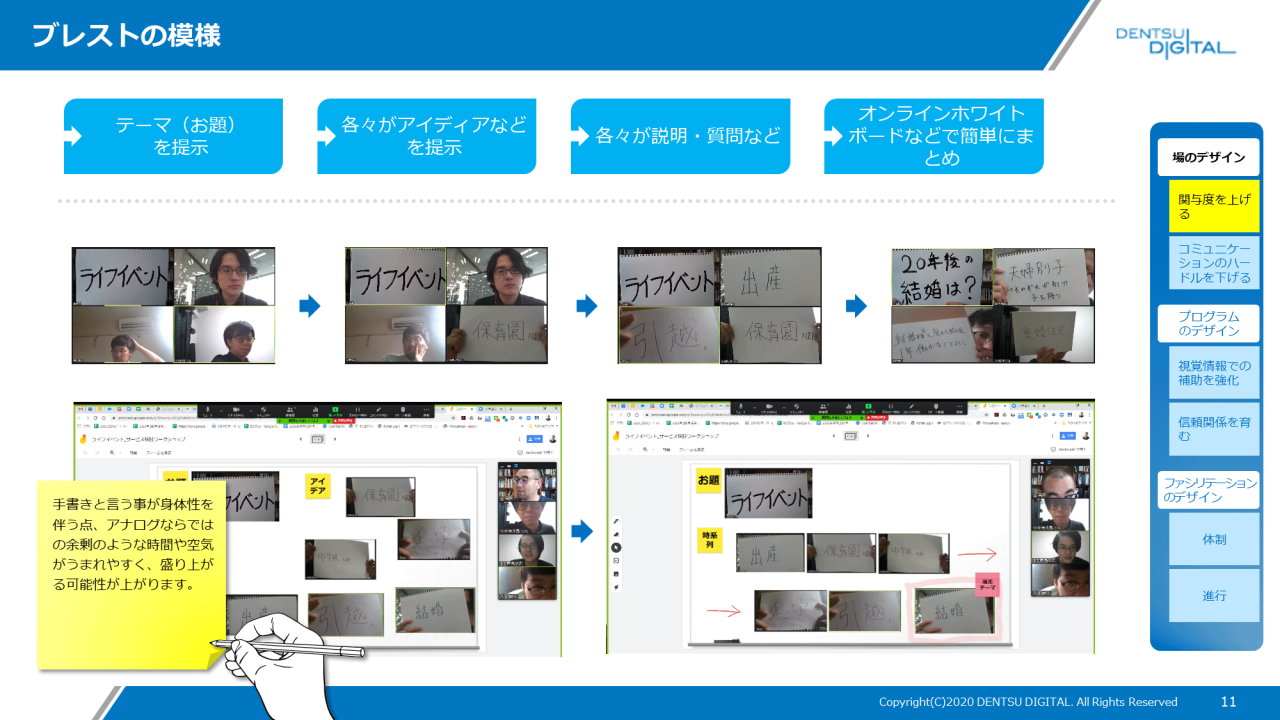Screen dimensions: 1280x720
Task: Click the green share-screen icon in right Zoom bar
Action: (870, 409)
